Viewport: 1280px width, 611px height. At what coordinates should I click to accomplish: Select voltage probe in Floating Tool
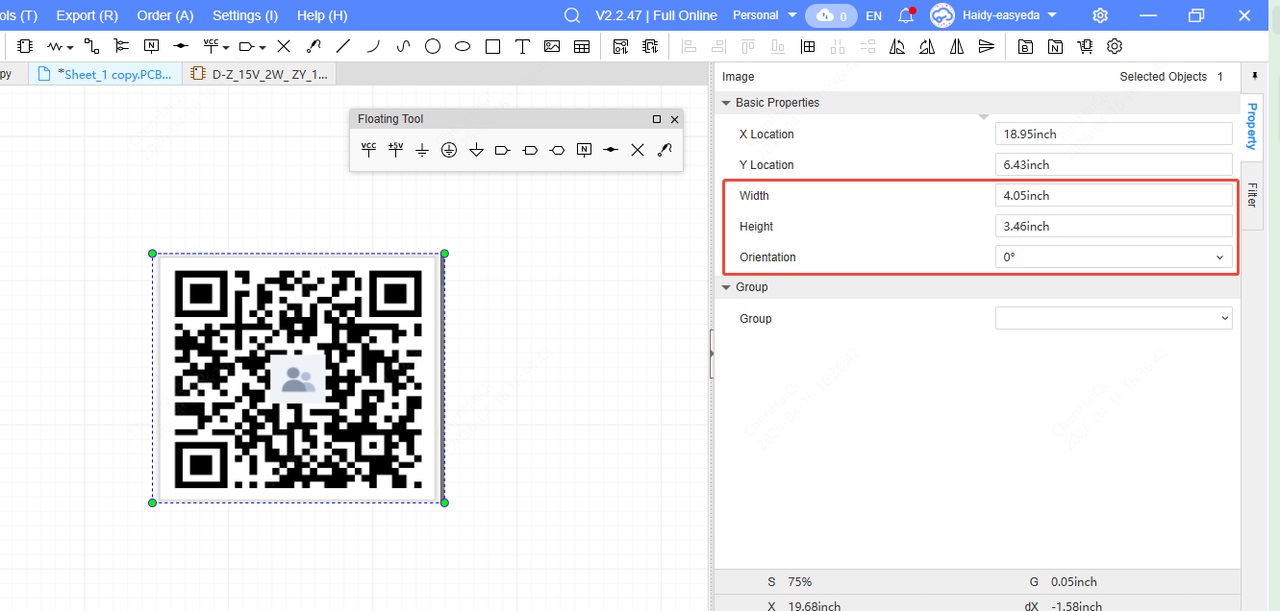664,150
